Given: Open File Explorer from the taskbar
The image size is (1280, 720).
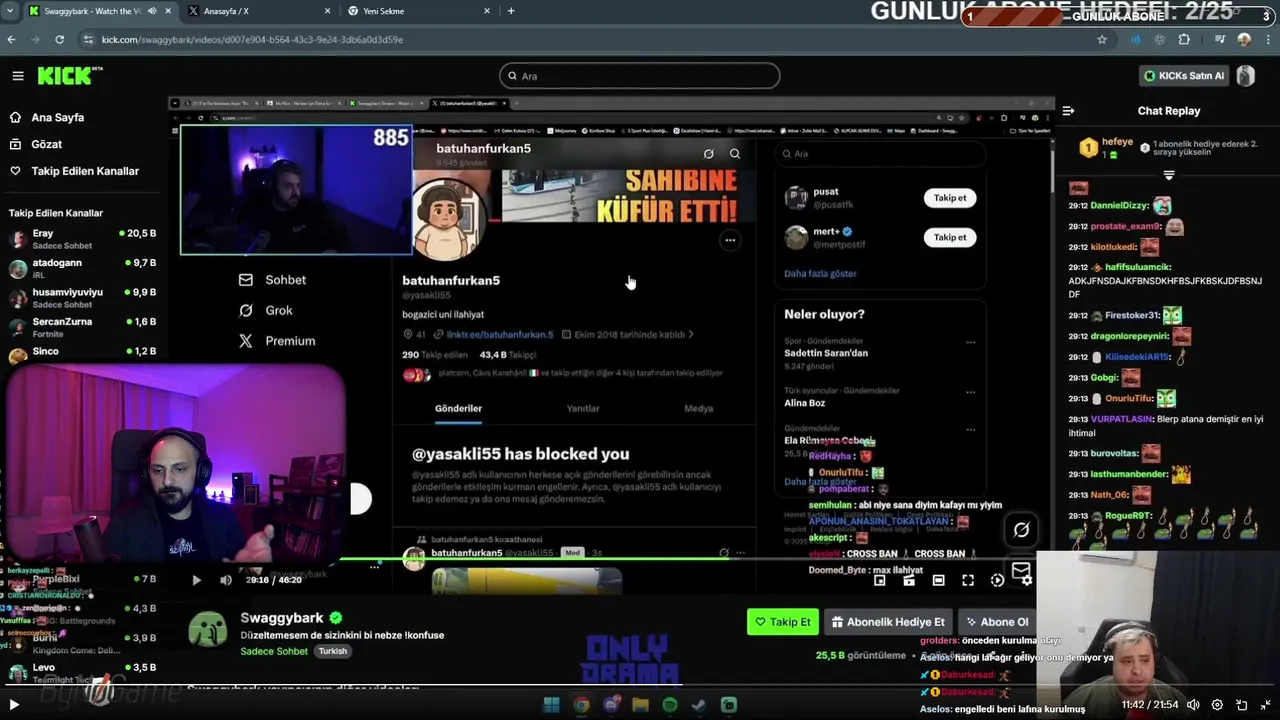Looking at the screenshot, I should click(x=640, y=705).
